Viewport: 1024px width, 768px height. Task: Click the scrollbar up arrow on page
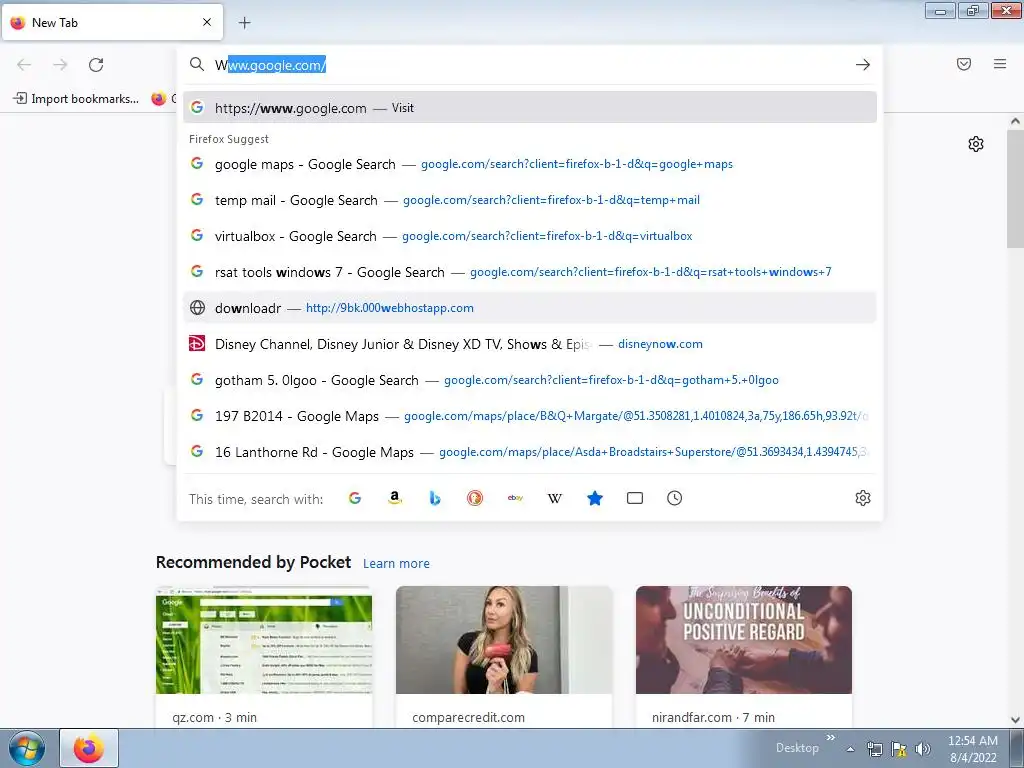click(1015, 121)
